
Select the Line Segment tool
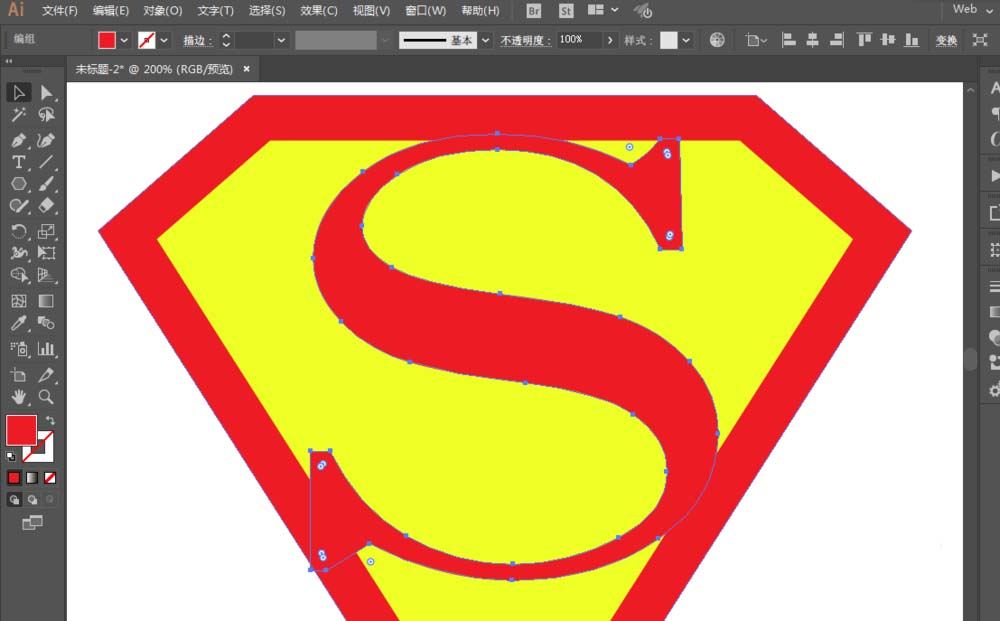(46, 162)
